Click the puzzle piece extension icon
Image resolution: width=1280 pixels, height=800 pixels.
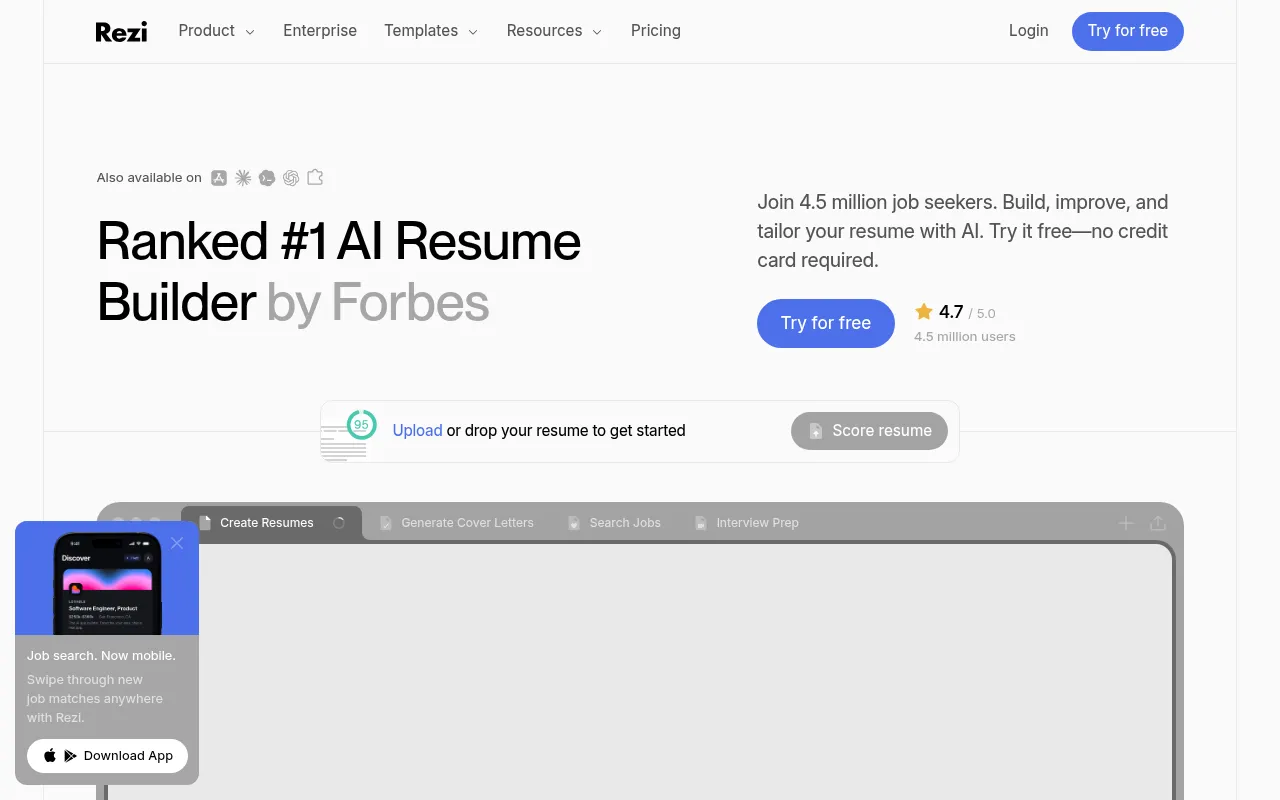coord(315,178)
